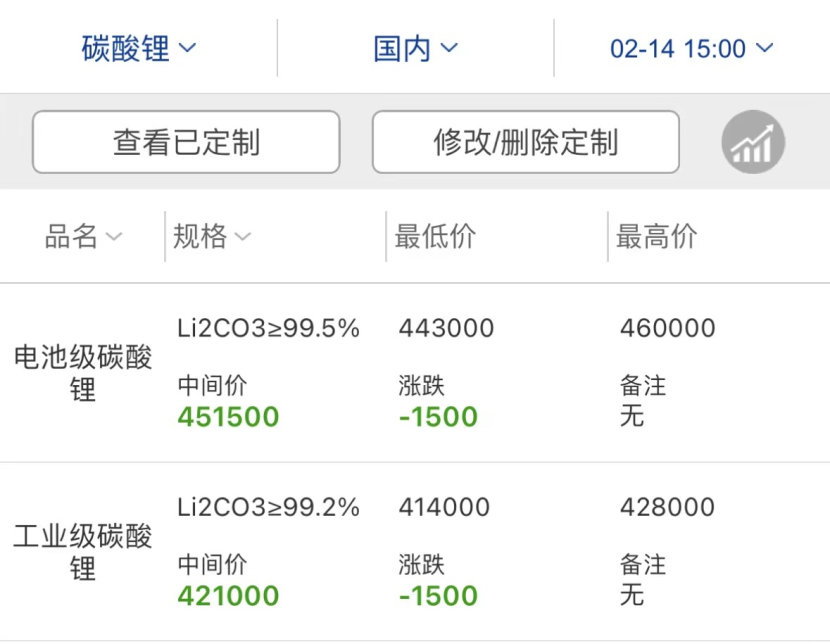Tap the chevron beside 碳酸锂
This screenshot has width=830, height=644.
187,48
